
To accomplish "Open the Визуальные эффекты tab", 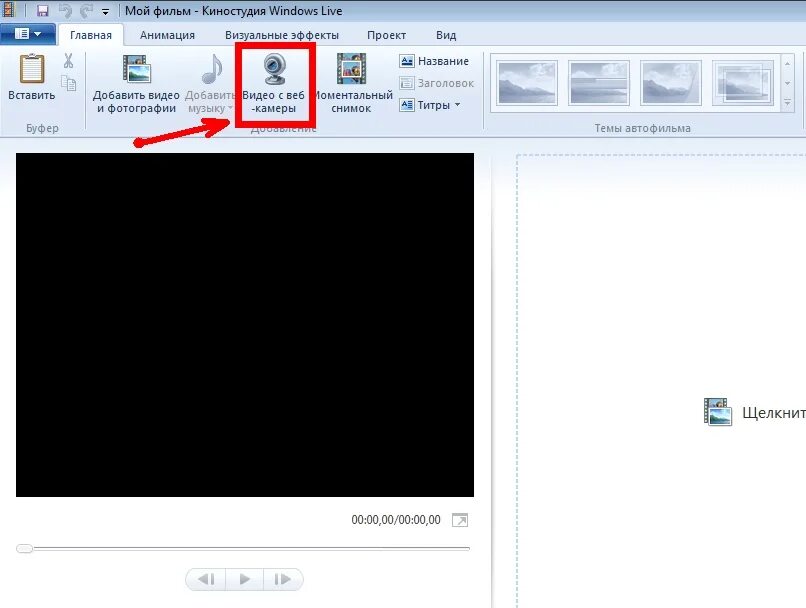I will click(282, 35).
